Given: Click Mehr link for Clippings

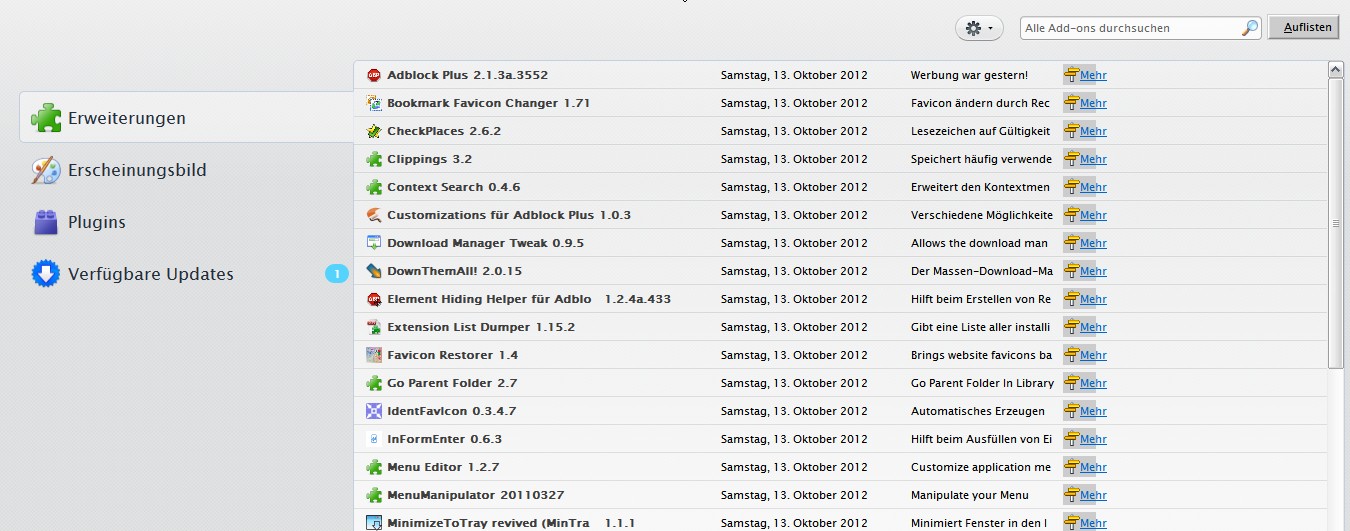Looking at the screenshot, I should tap(1093, 159).
